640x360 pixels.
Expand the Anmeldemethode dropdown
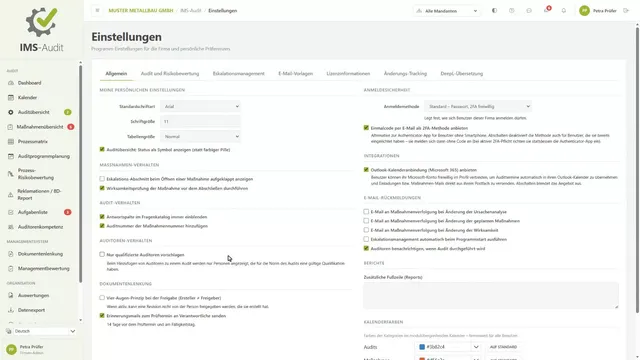tap(478, 107)
